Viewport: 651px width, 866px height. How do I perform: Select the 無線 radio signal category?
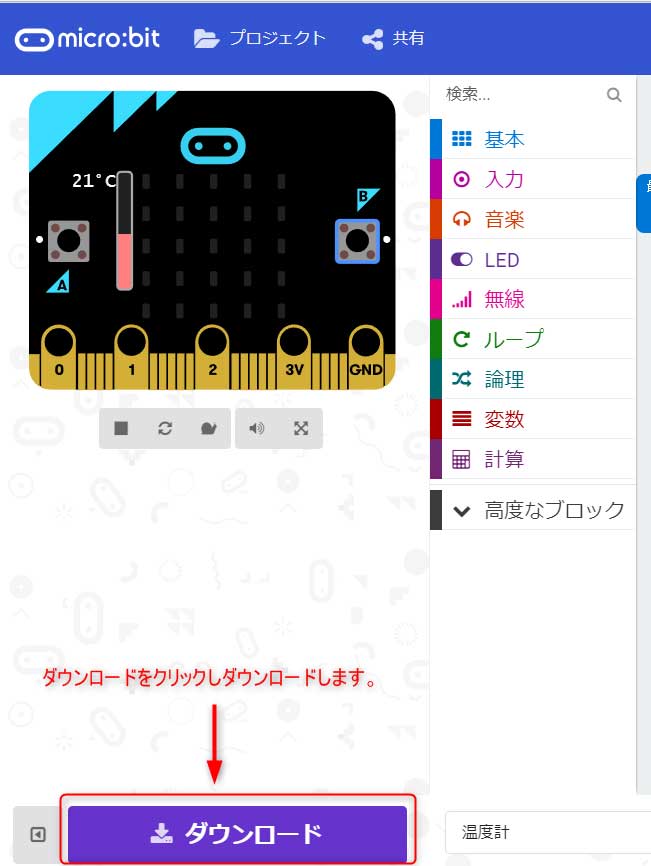[532, 299]
